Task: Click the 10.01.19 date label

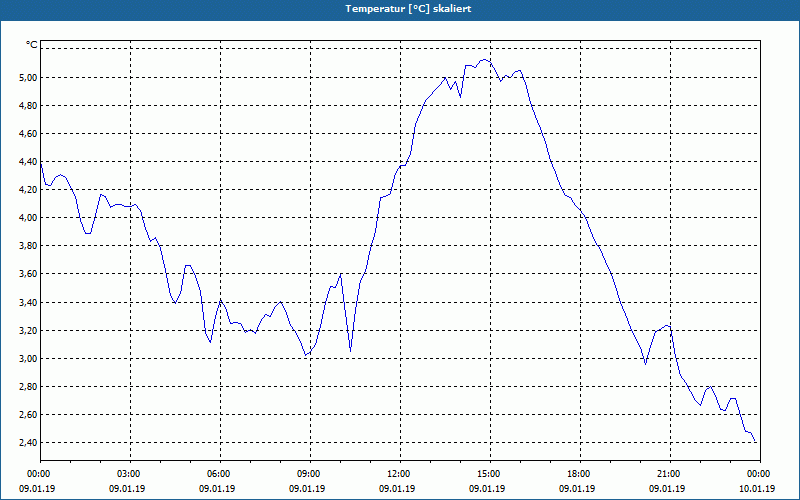Action: click(x=757, y=489)
